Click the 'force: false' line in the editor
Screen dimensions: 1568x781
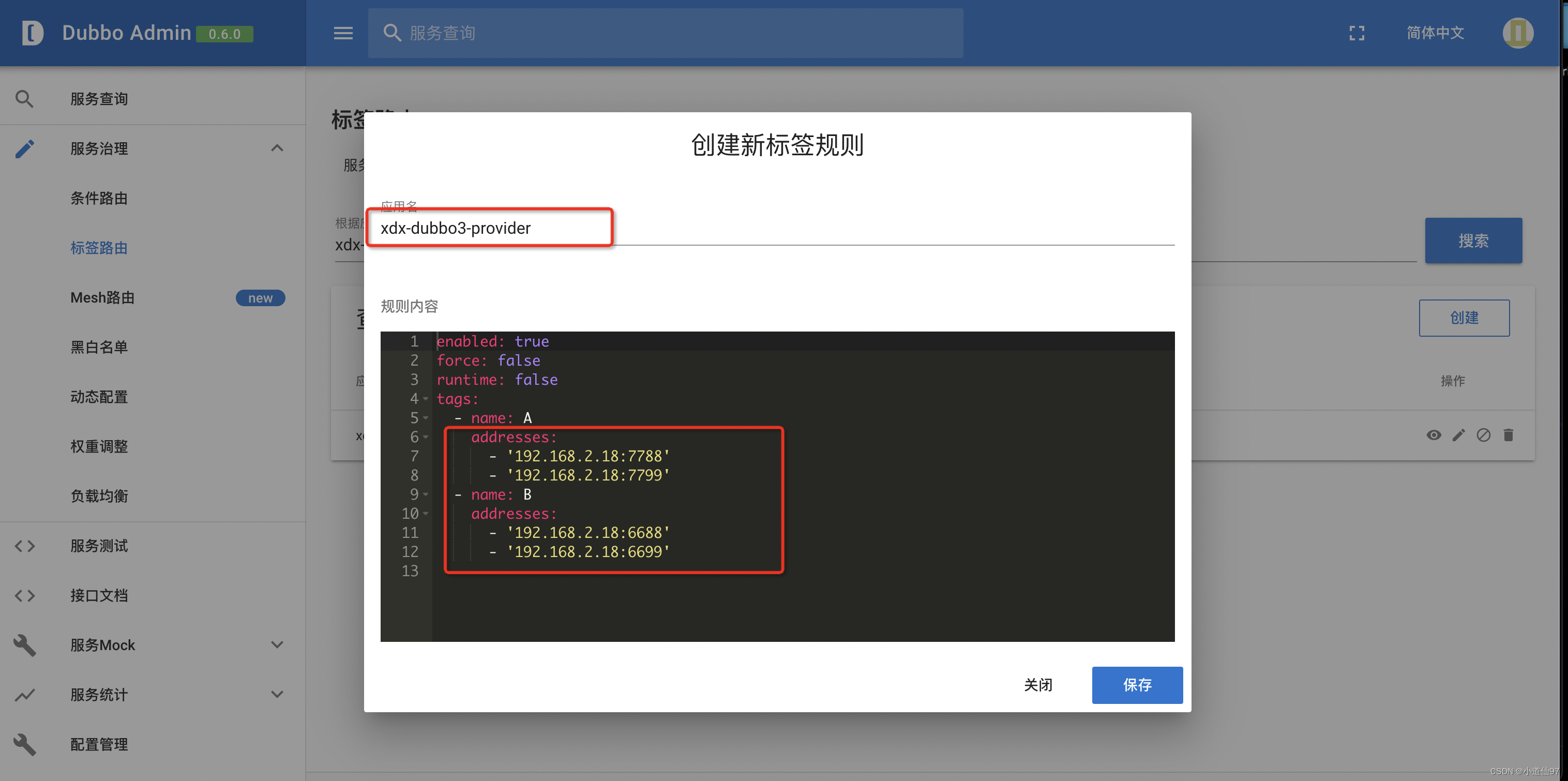point(488,361)
